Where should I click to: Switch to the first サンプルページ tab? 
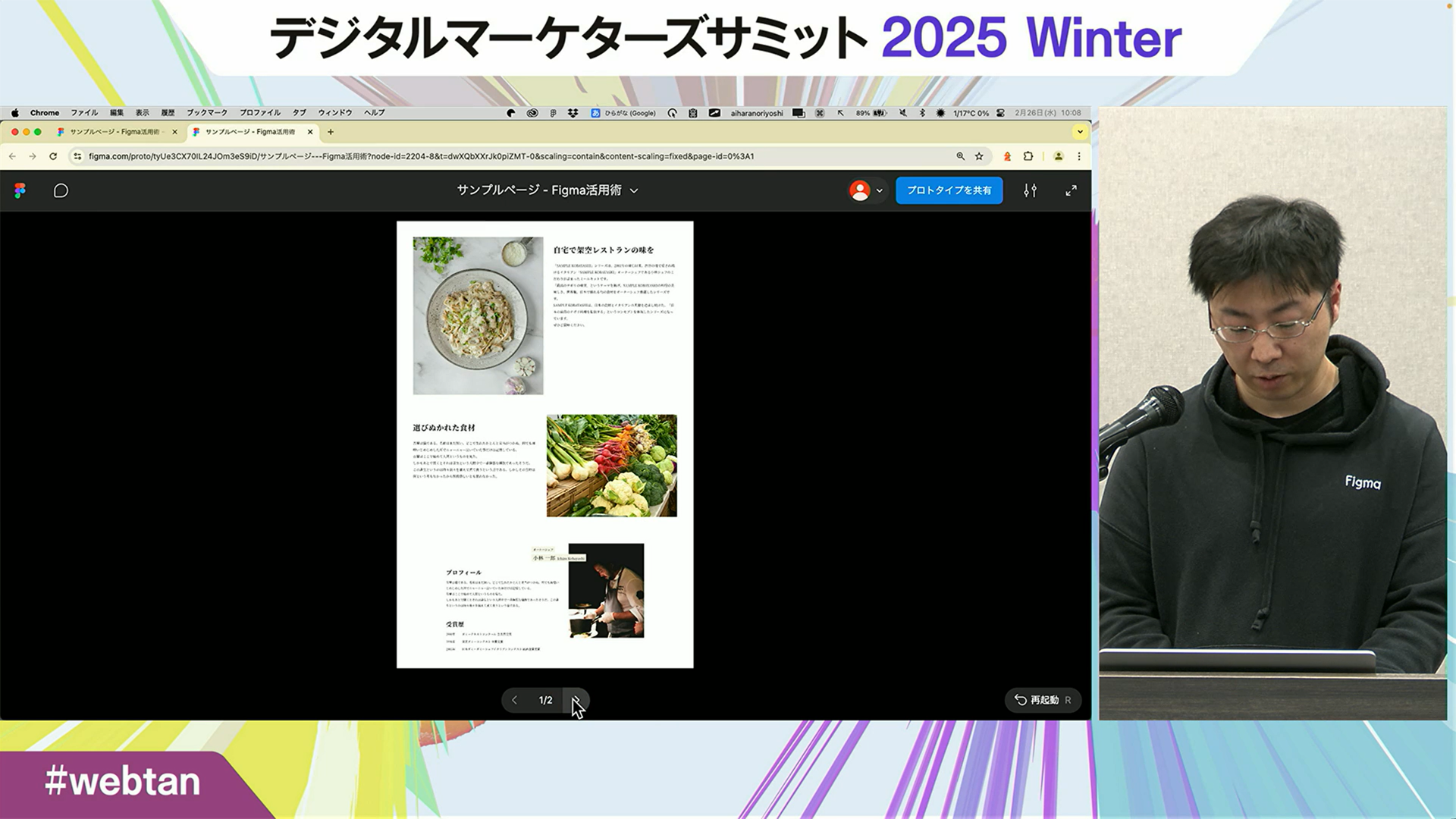pyautogui.click(x=114, y=132)
